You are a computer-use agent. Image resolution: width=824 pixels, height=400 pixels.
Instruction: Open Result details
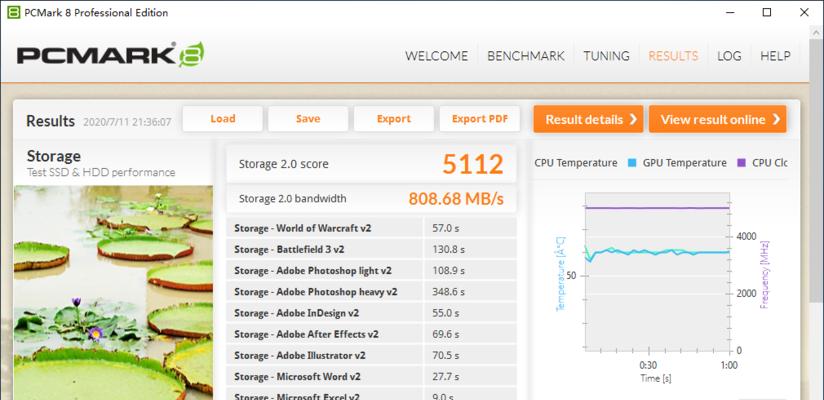coord(588,119)
